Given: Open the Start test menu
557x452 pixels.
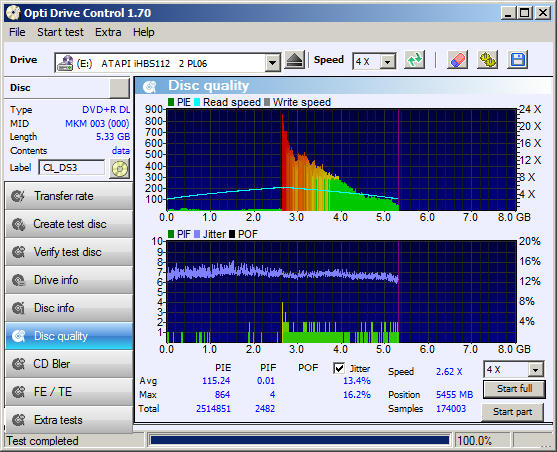Looking at the screenshot, I should pos(60,32).
